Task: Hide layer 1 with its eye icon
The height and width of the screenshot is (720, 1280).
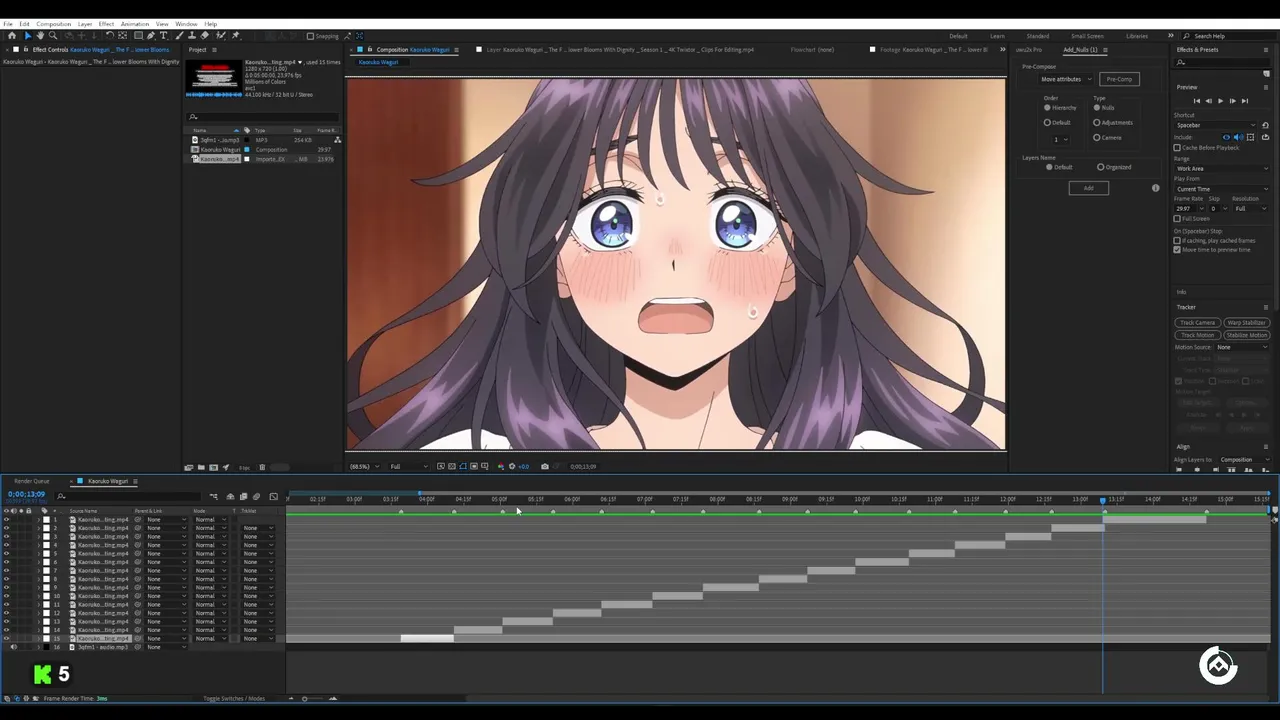Action: point(6,520)
